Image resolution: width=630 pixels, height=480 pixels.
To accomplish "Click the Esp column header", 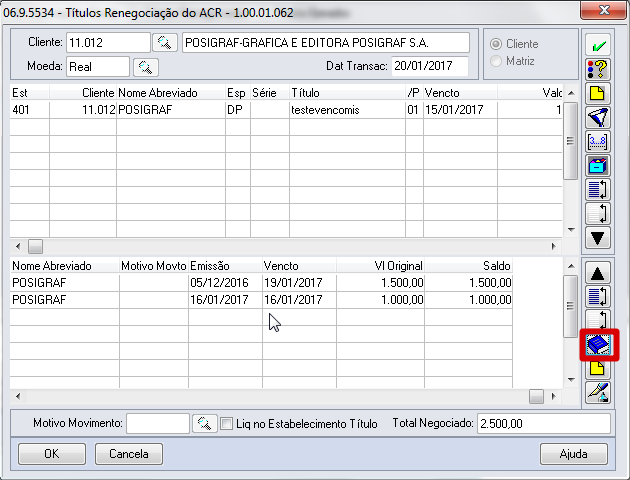I will (x=238, y=93).
